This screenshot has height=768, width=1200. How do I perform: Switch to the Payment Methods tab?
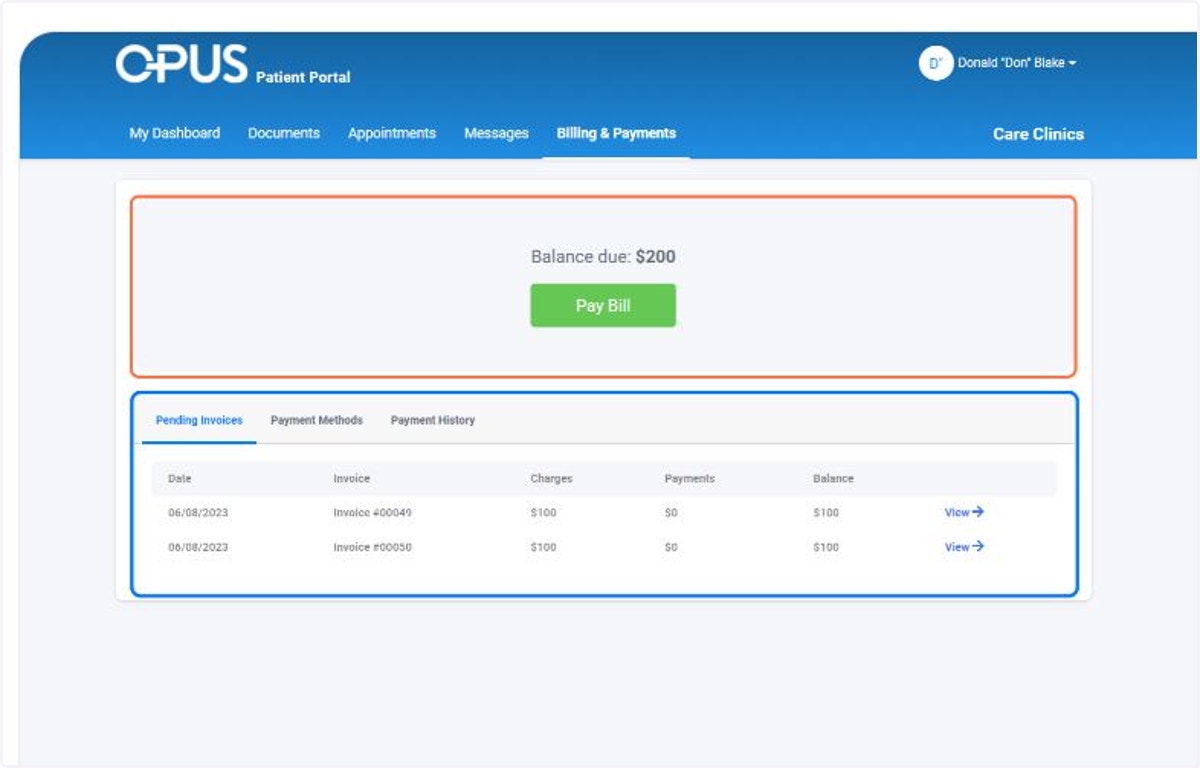pyautogui.click(x=317, y=420)
